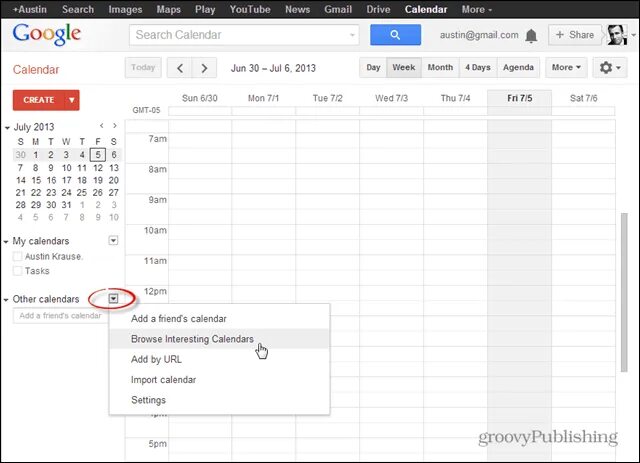This screenshot has height=463, width=640.
Task: Click the Calendar link in top bar
Action: (426, 9)
